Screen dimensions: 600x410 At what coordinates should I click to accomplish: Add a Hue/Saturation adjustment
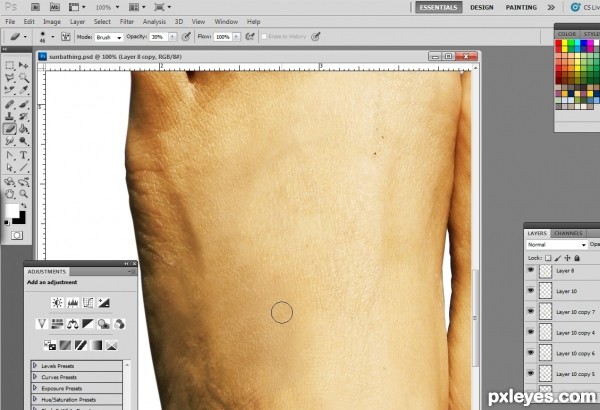(57, 324)
